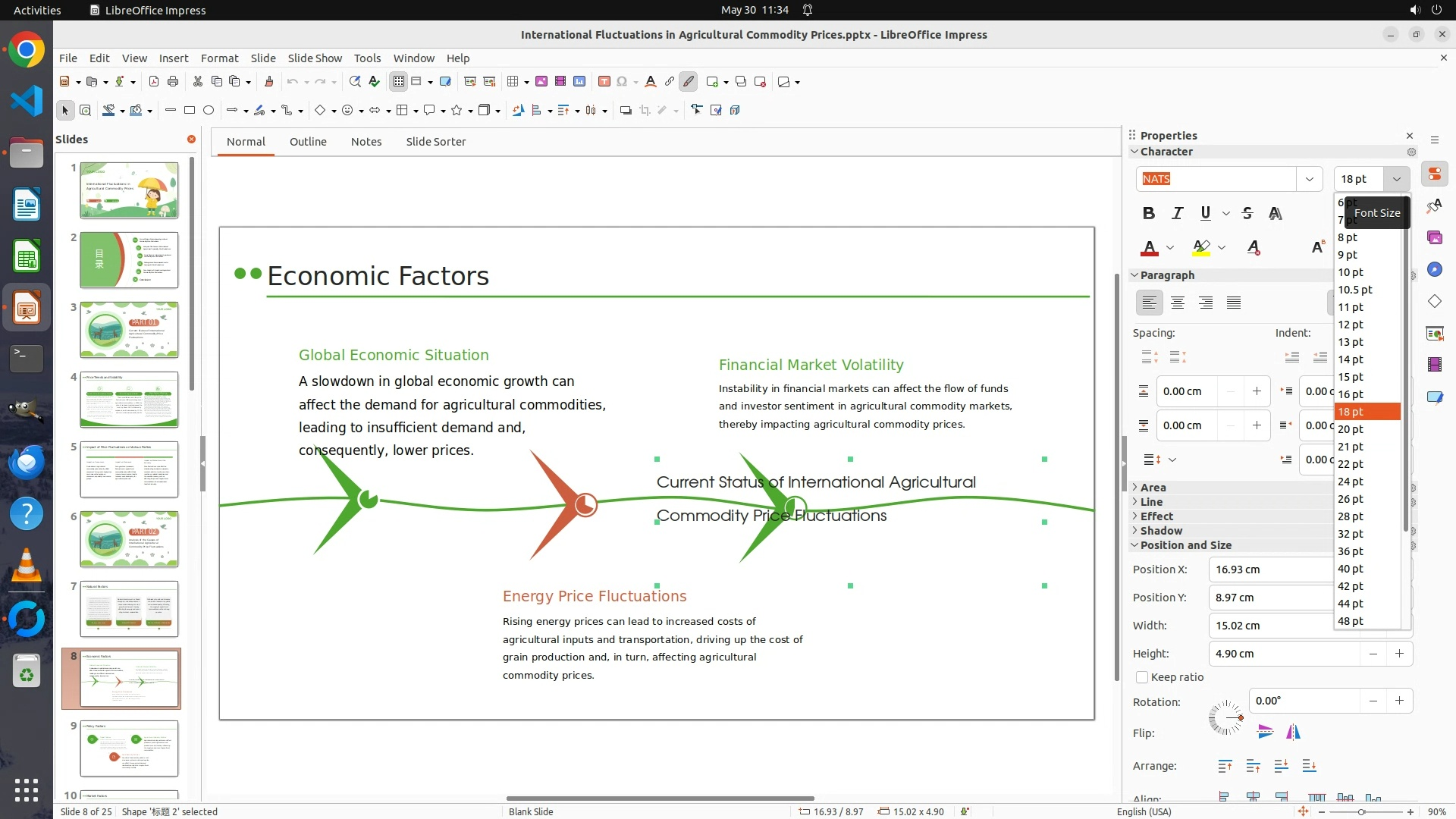Toggle Italic text formatting
The width and height of the screenshot is (1456, 819).
click(1177, 213)
